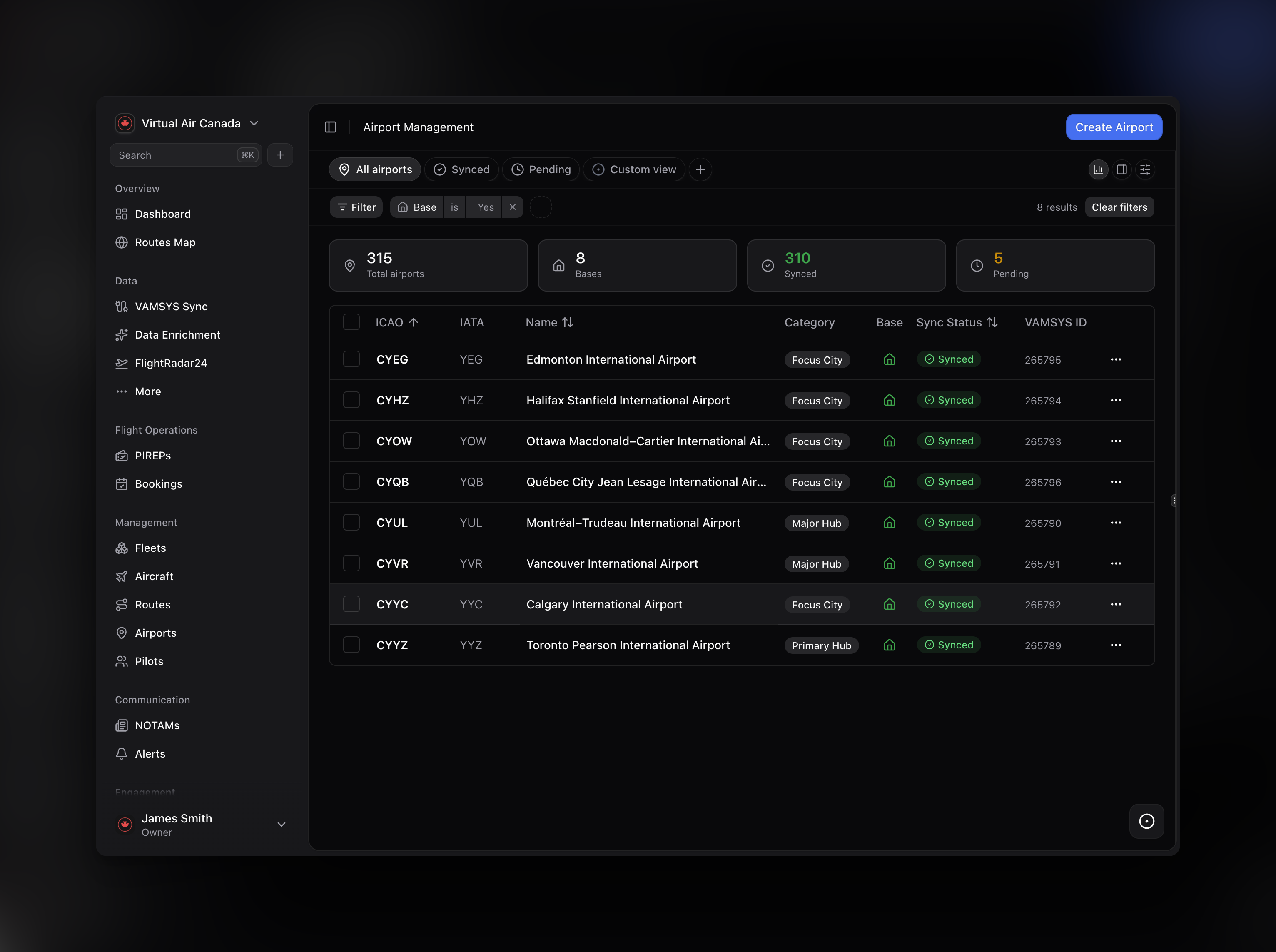
Task: Switch to Pending tab
Action: pos(541,169)
